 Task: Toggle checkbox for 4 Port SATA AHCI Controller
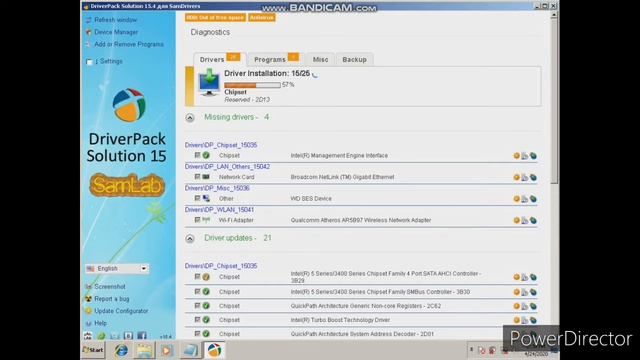point(197,276)
